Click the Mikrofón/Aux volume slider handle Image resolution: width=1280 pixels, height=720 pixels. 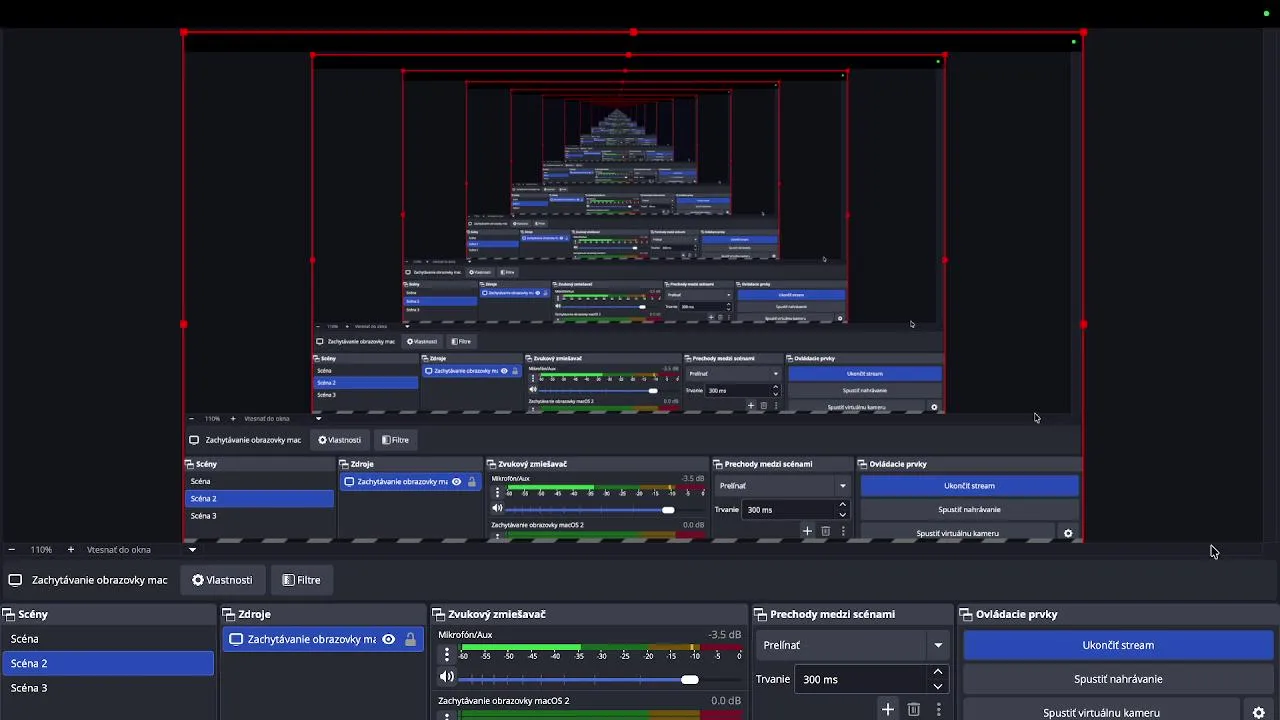coord(690,680)
